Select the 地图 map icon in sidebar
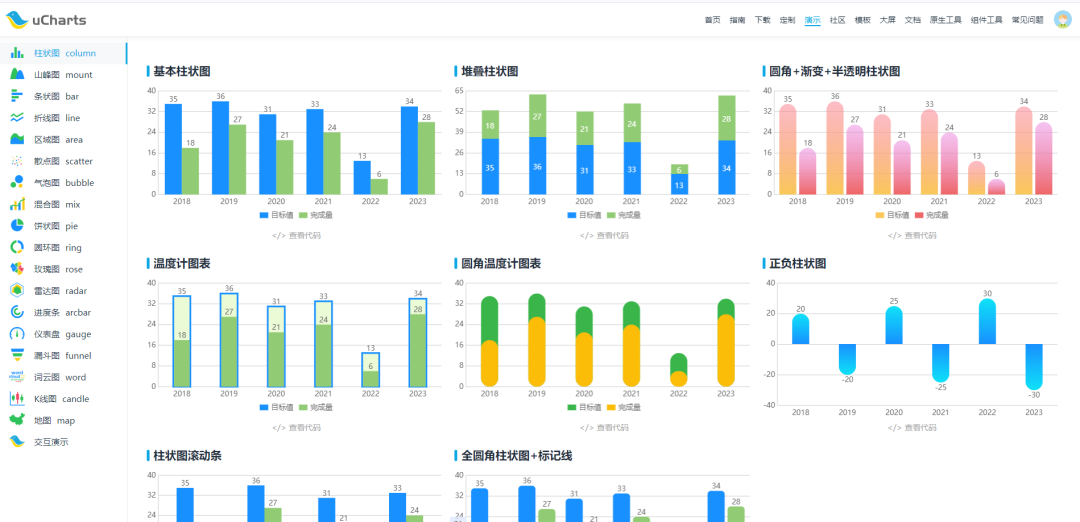The image size is (1080, 522). pyautogui.click(x=17, y=421)
